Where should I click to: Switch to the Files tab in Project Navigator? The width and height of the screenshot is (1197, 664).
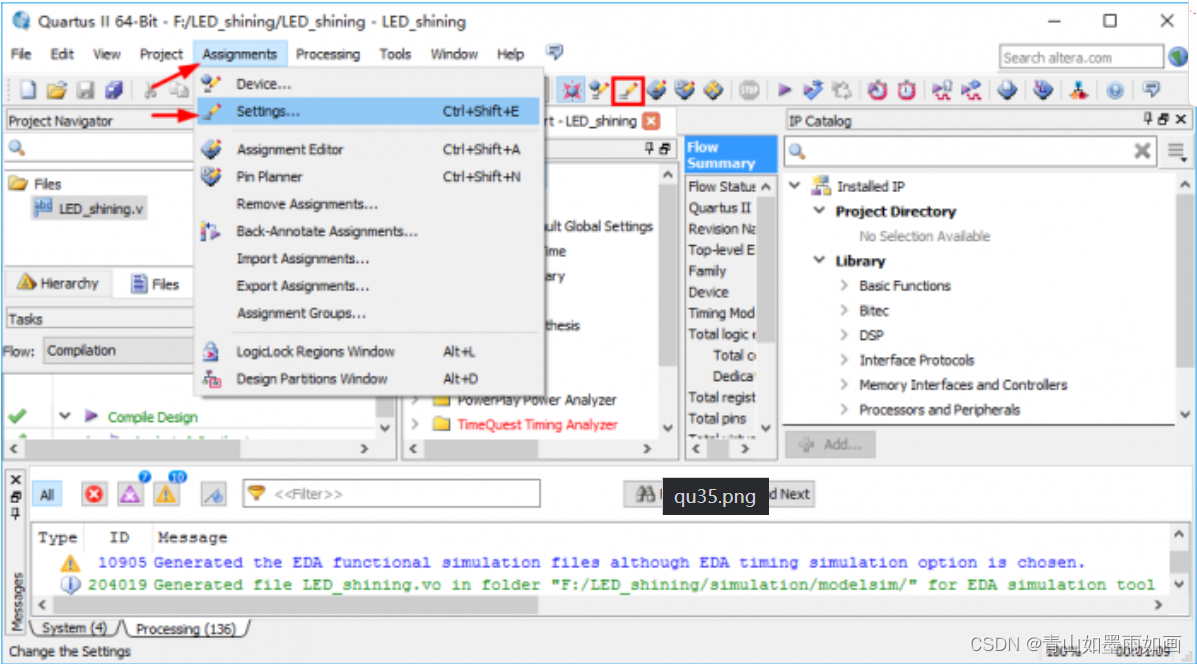[153, 283]
